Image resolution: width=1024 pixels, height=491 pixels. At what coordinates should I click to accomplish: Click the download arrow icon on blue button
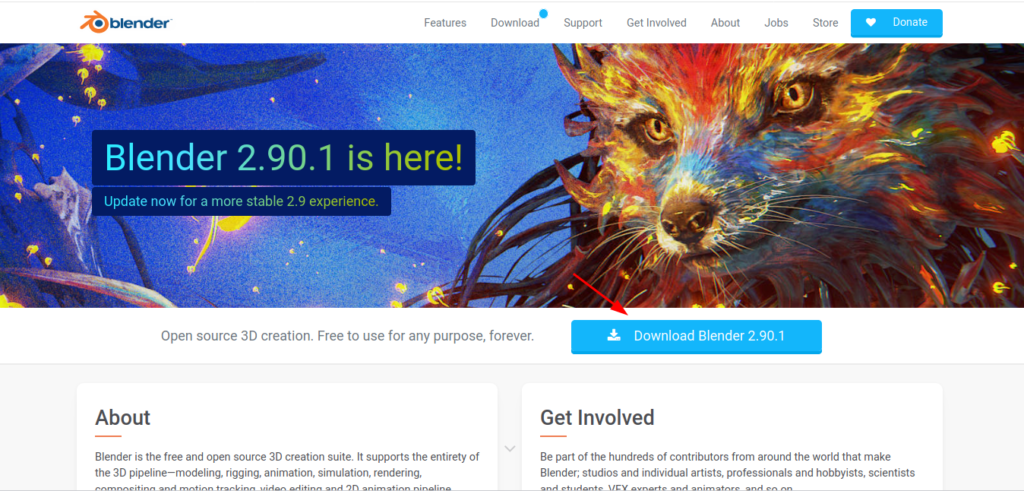[613, 336]
